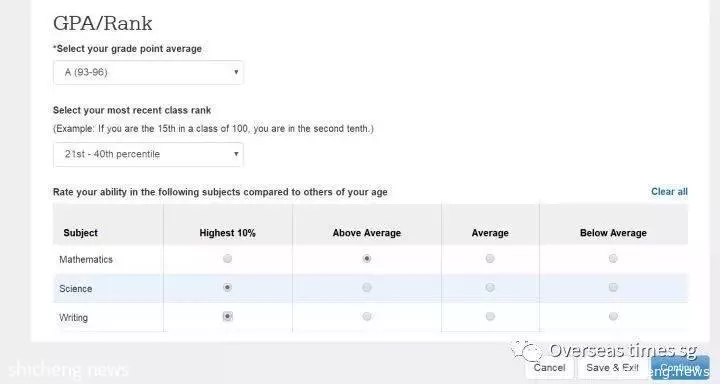Select Above Average for Mathematics
The image size is (720, 384).
pos(366,259)
